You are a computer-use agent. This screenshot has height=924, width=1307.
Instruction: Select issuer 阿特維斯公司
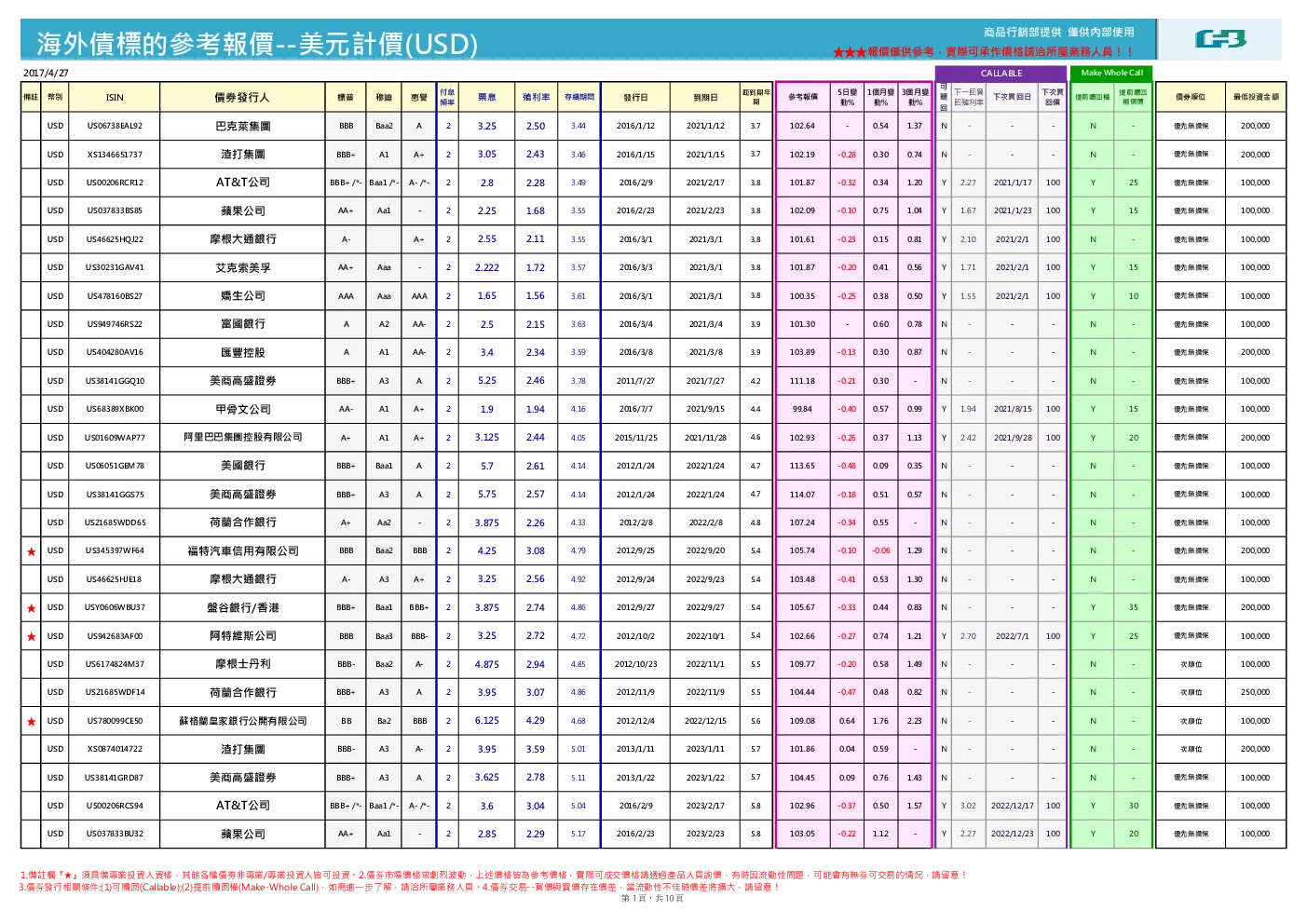tap(243, 636)
